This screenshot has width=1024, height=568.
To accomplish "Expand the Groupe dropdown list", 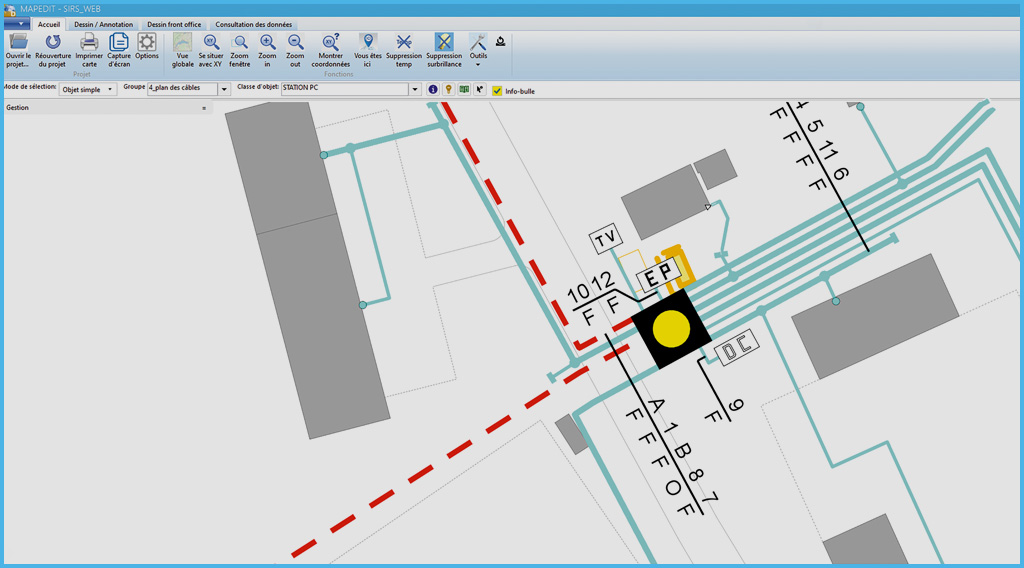I will (224, 89).
